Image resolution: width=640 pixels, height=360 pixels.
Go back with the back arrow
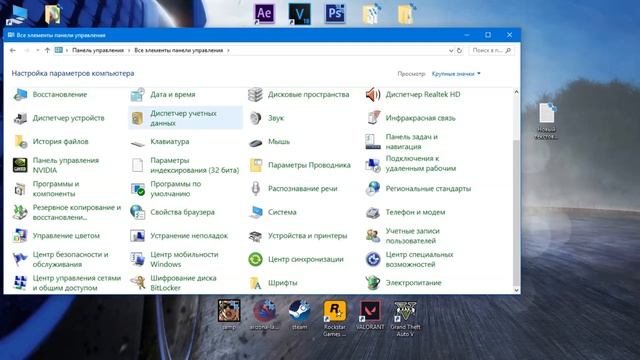tap(13, 50)
